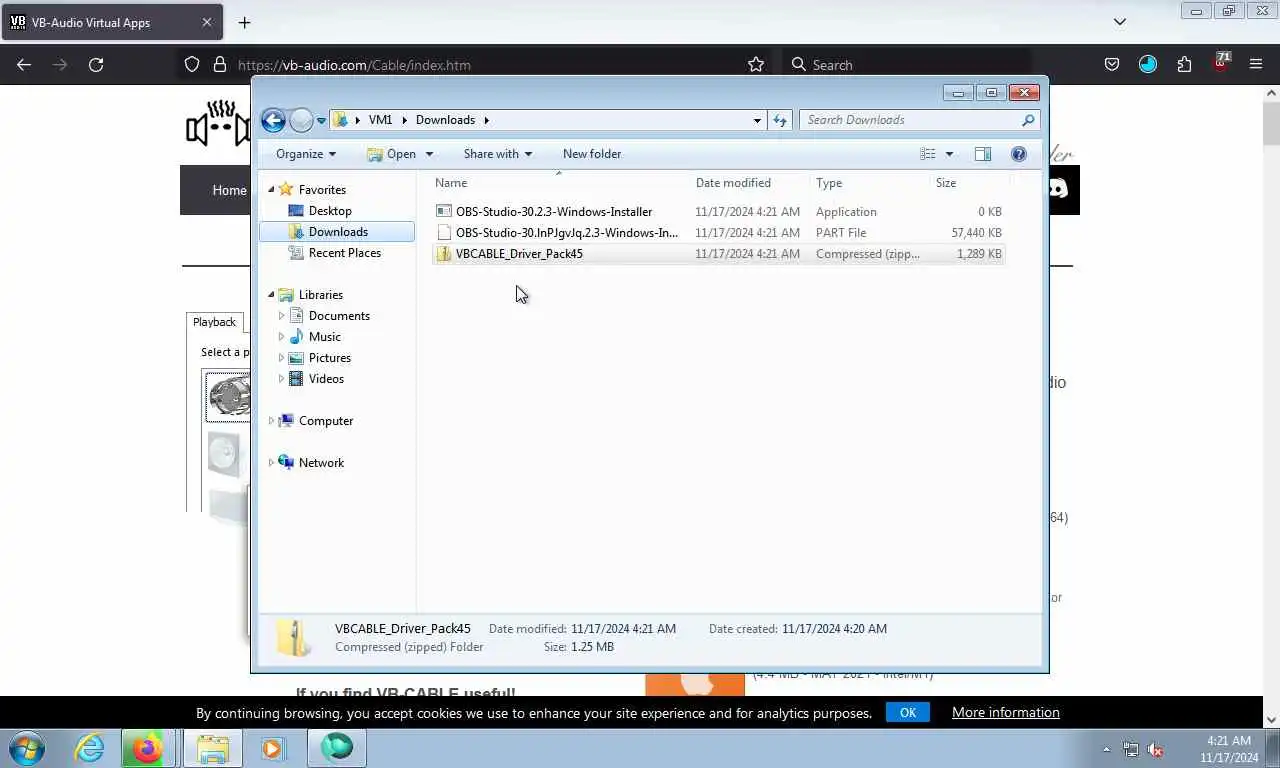Open Desktop in Favorites

[x=329, y=211]
